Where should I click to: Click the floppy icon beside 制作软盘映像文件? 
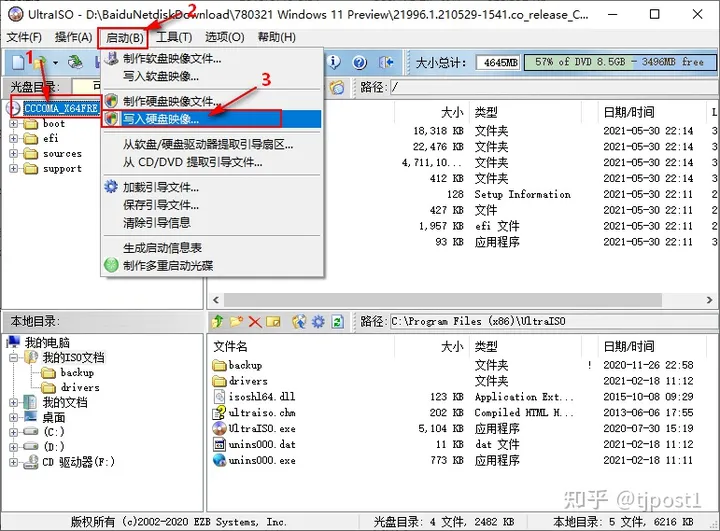[112, 58]
